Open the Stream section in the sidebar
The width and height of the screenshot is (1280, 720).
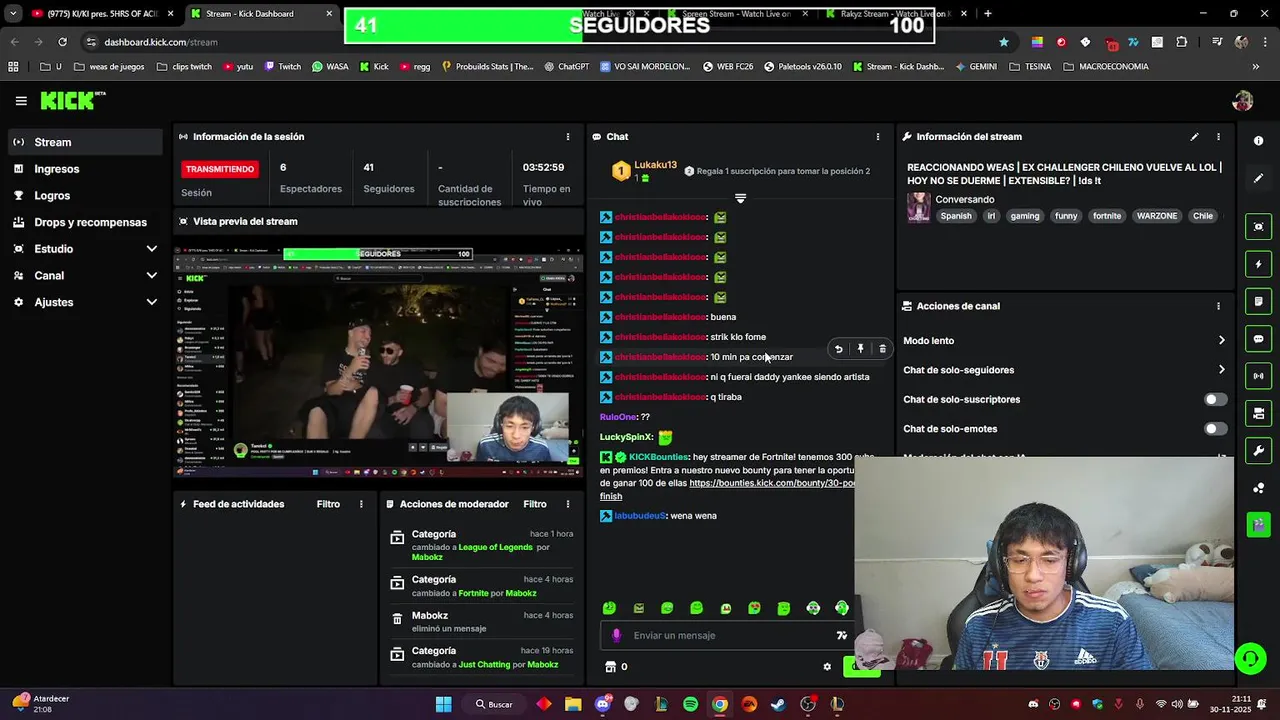[85, 142]
